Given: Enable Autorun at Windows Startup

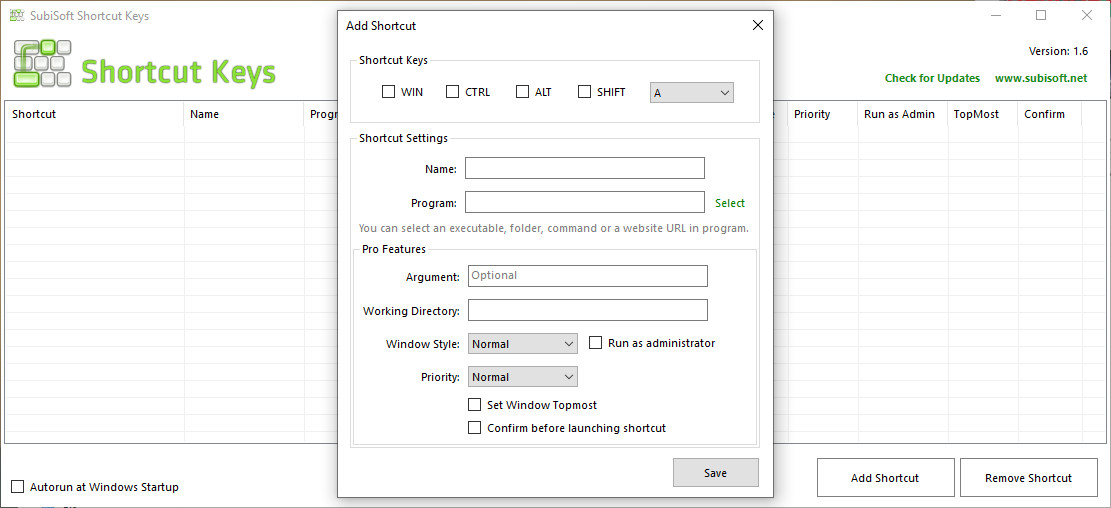Looking at the screenshot, I should point(18,487).
